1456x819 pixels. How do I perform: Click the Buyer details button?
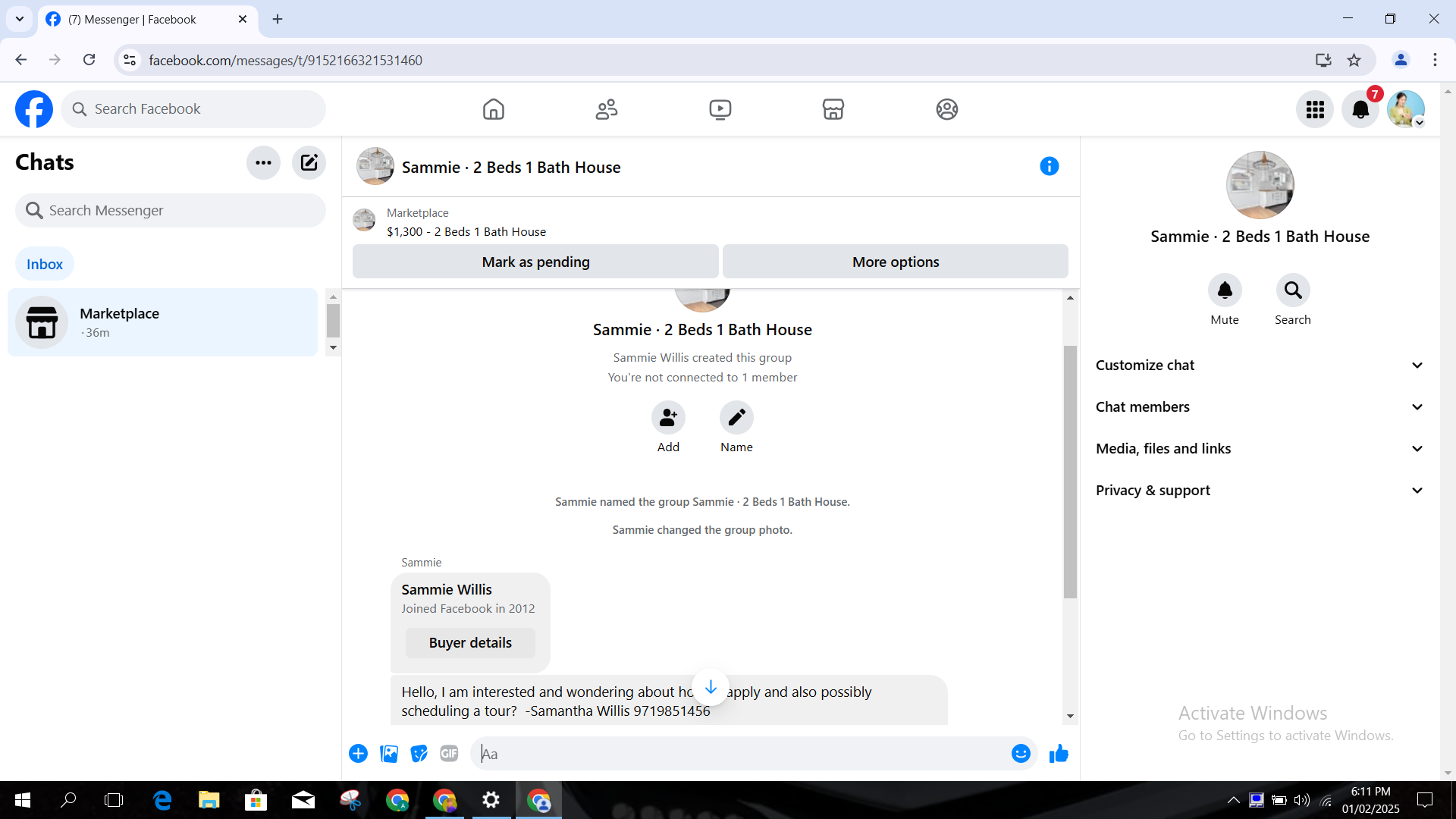(x=470, y=642)
